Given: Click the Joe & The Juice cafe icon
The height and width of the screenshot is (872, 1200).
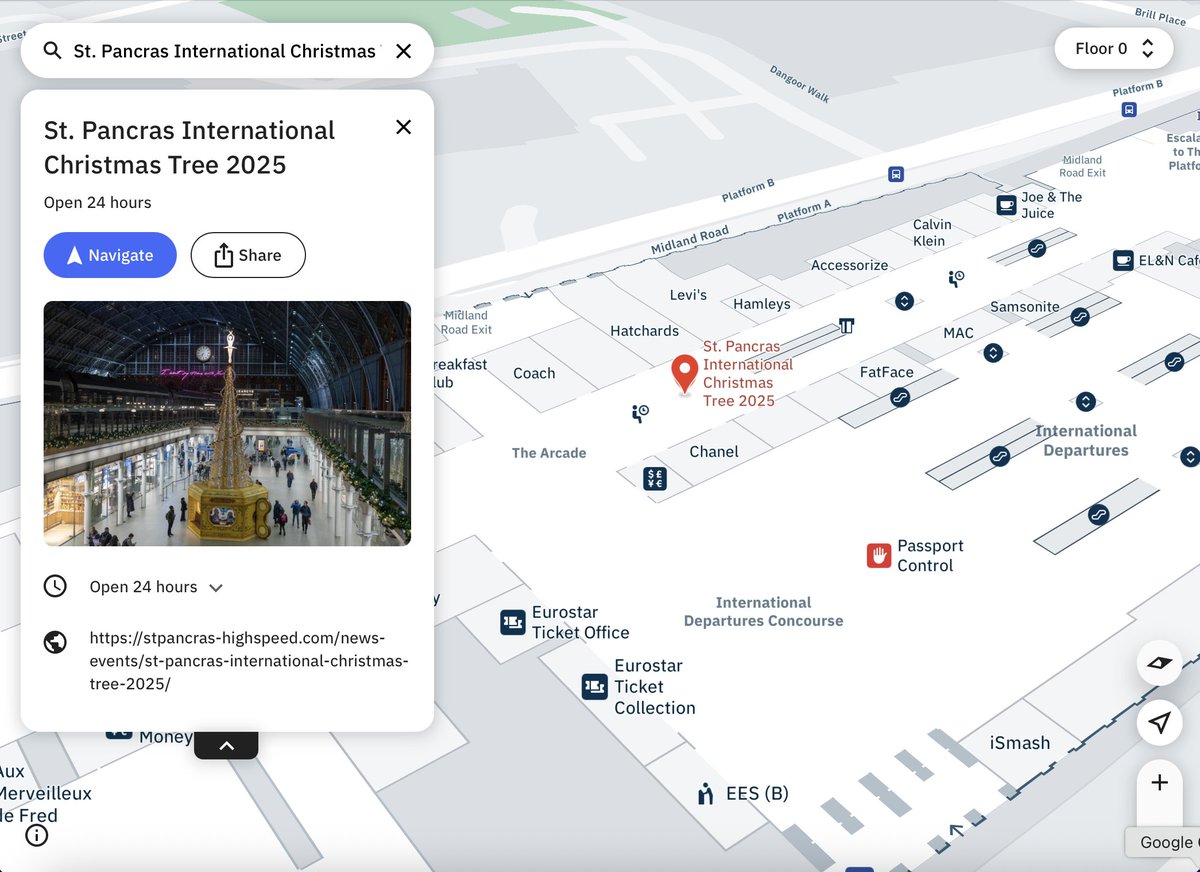Looking at the screenshot, I should point(1006,205).
